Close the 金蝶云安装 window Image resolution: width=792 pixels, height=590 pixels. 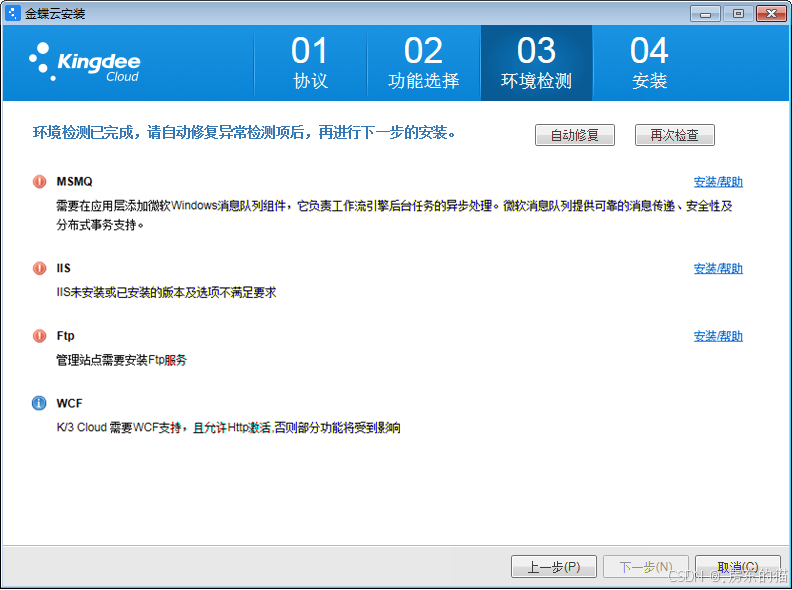click(771, 14)
